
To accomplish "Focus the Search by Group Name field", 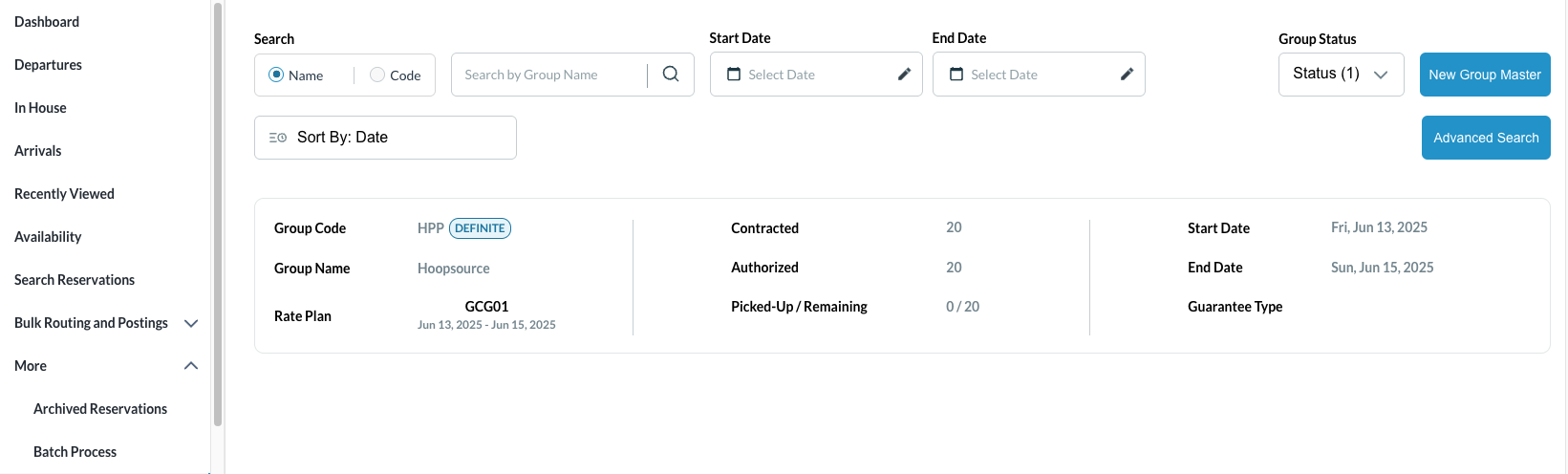I will tap(549, 75).
